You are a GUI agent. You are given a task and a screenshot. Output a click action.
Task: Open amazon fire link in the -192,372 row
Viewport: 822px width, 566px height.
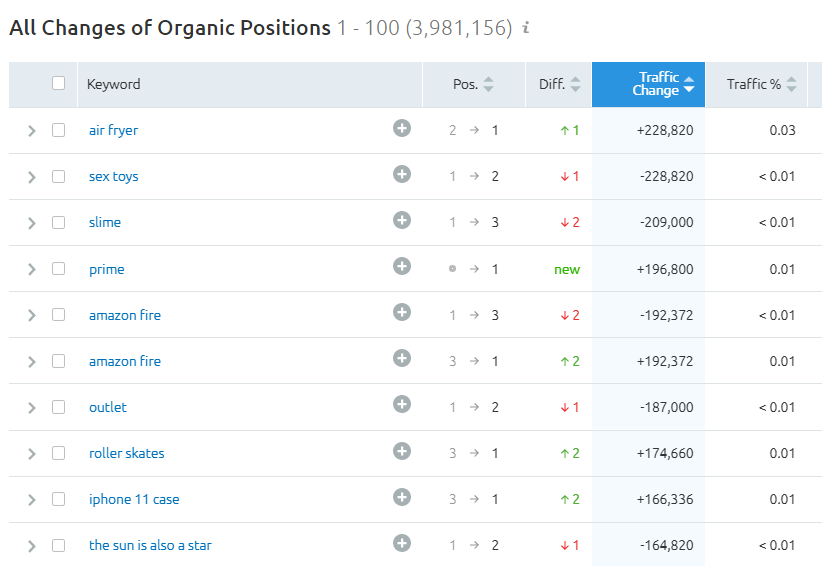125,315
